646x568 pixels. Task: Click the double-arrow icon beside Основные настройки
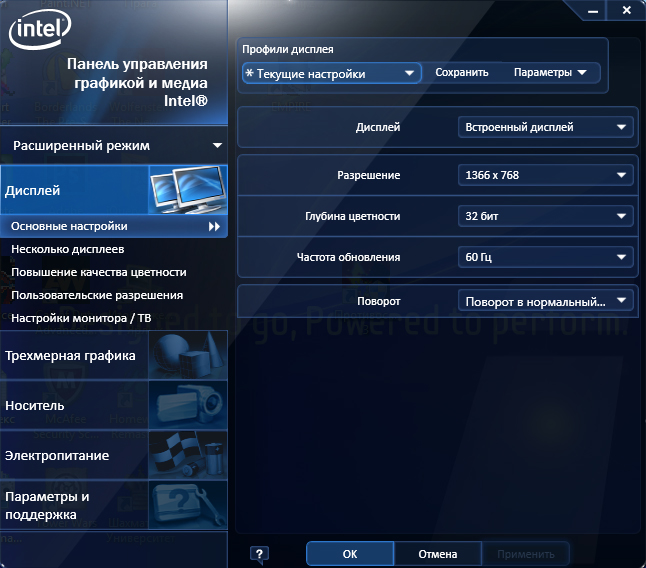pyautogui.click(x=214, y=226)
